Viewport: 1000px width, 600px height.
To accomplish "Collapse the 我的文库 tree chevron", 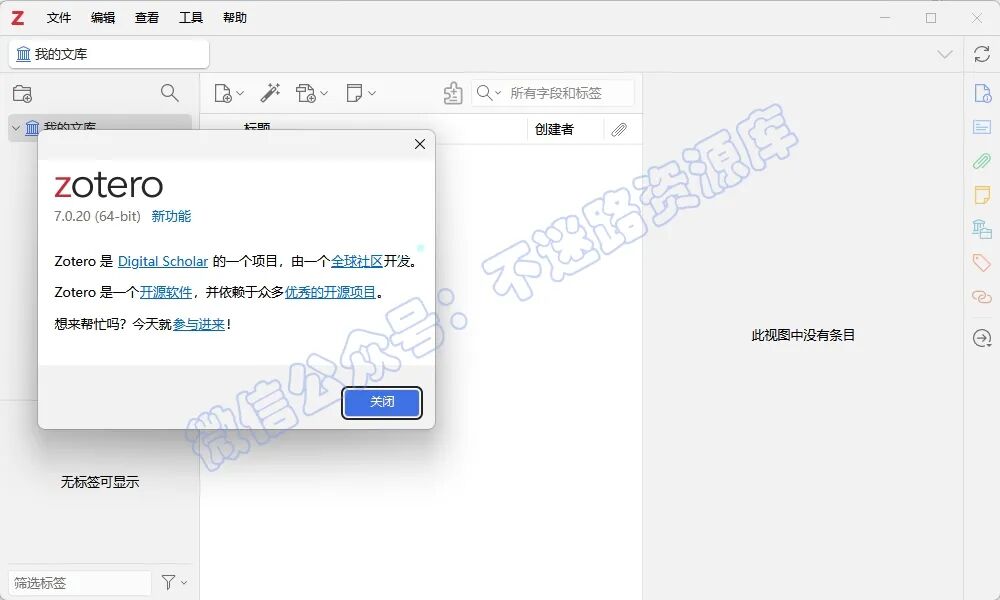I will coord(16,128).
